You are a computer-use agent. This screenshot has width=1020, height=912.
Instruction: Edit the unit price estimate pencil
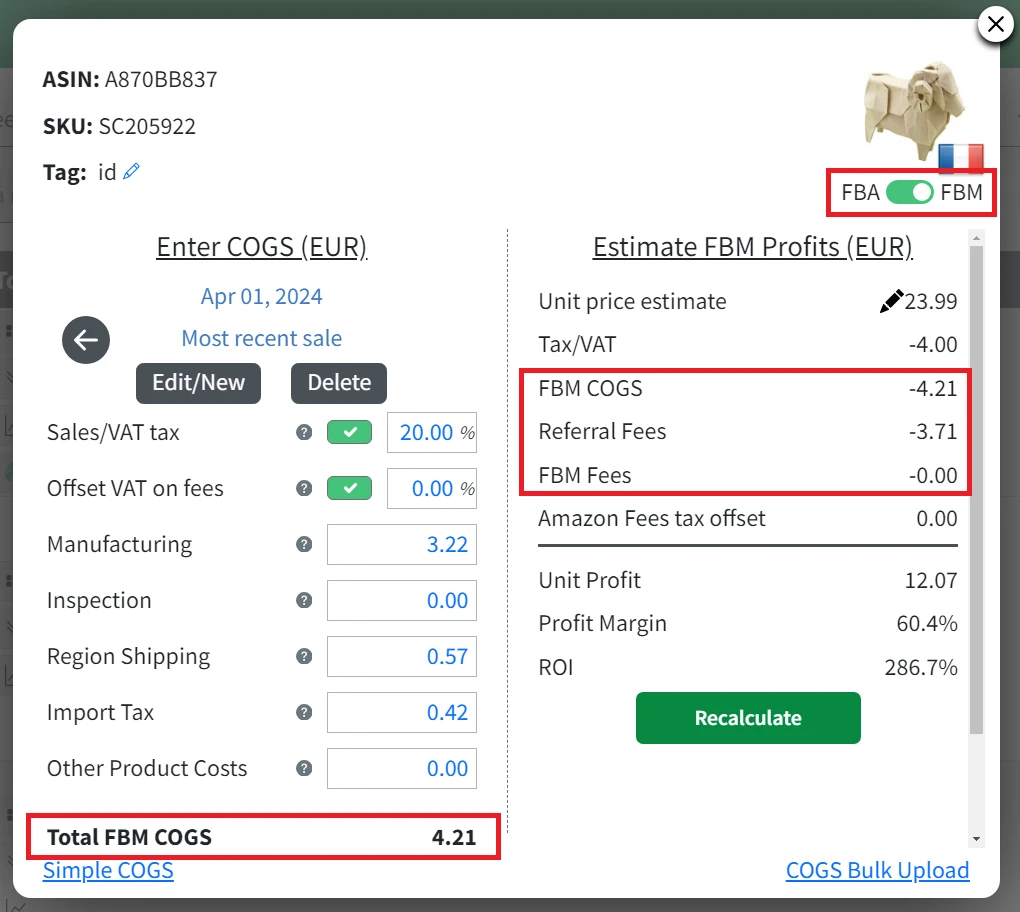[891, 301]
